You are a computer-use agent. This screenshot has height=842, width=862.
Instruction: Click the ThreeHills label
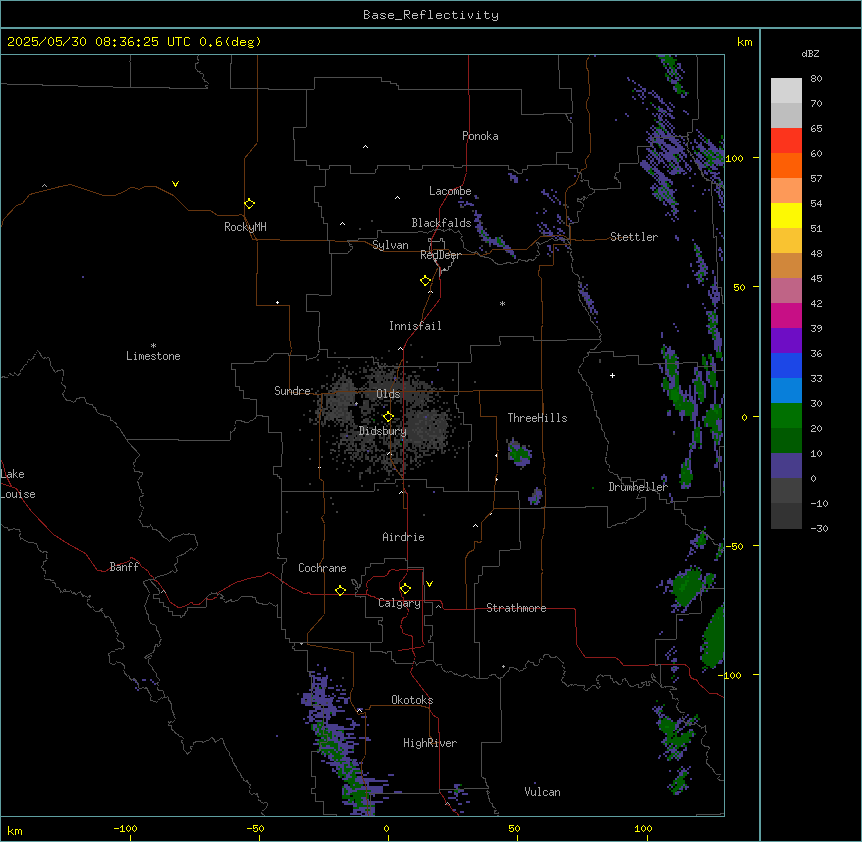537,418
